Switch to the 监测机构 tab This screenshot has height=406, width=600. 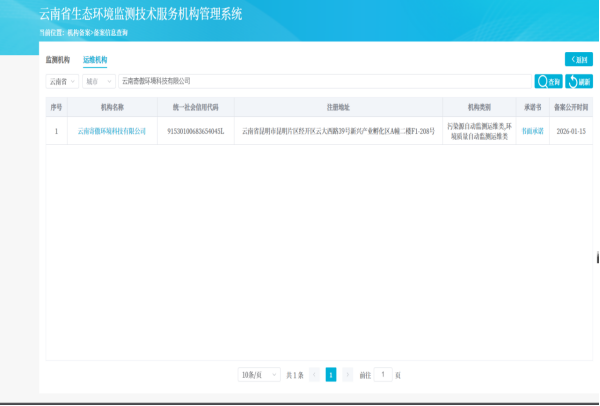point(58,60)
